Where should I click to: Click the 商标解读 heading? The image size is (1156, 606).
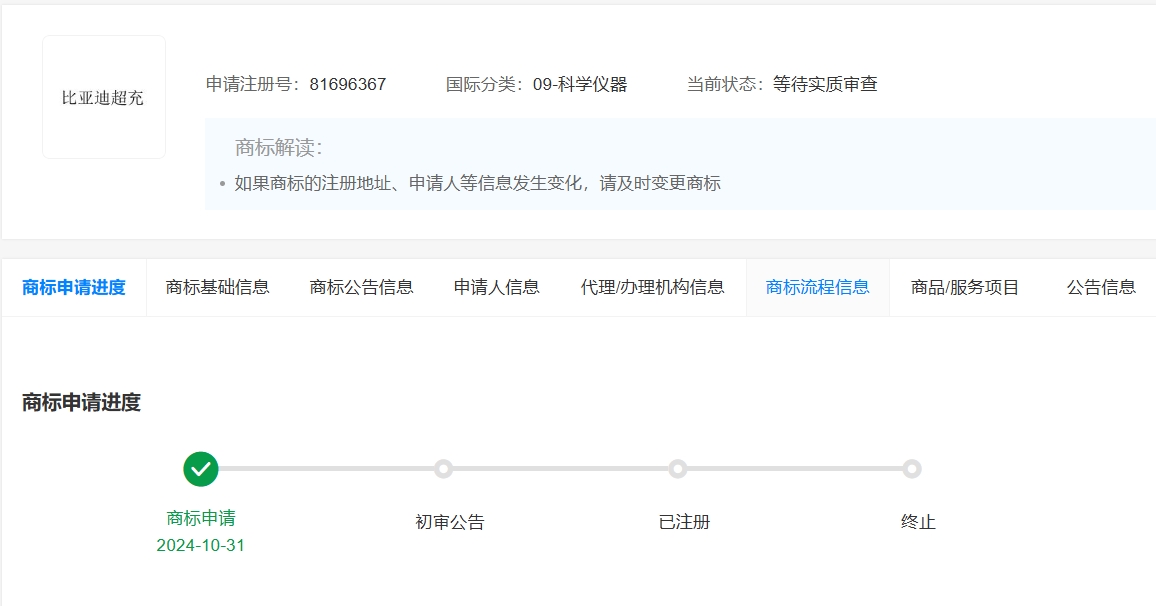coord(279,147)
